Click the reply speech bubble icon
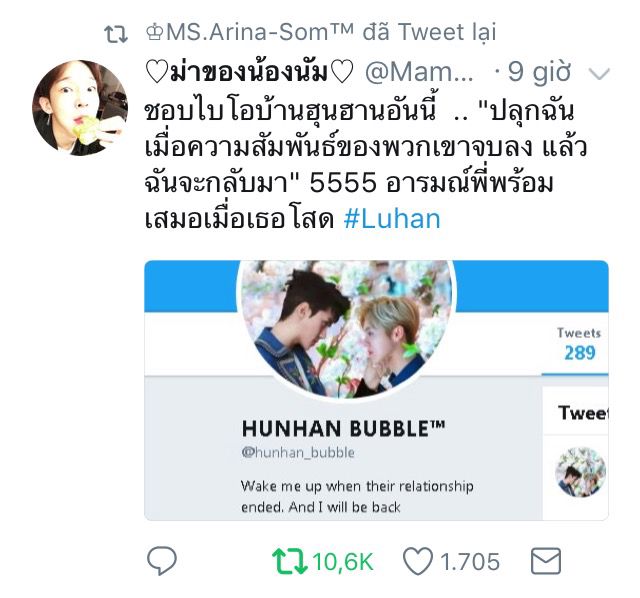The image size is (640, 598). [x=162, y=561]
